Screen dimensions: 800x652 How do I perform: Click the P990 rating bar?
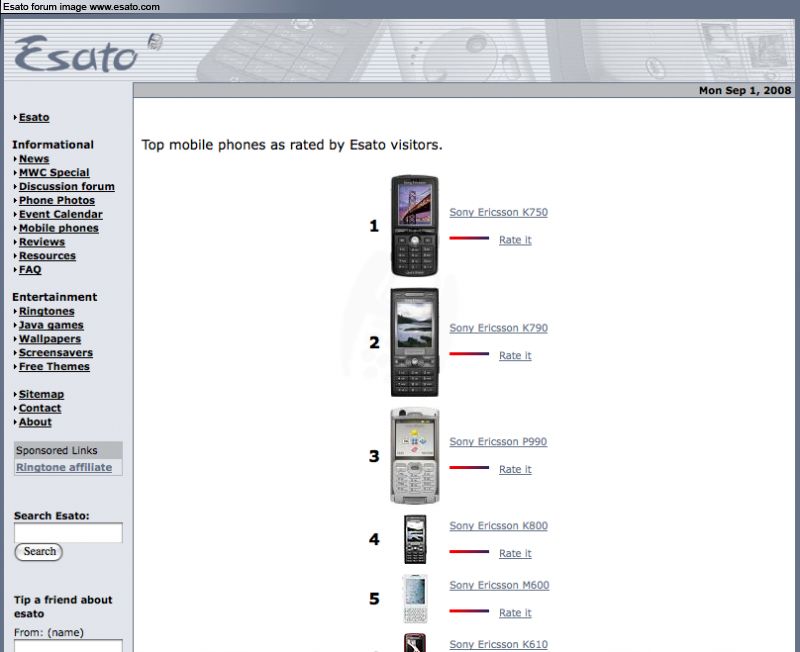click(469, 467)
